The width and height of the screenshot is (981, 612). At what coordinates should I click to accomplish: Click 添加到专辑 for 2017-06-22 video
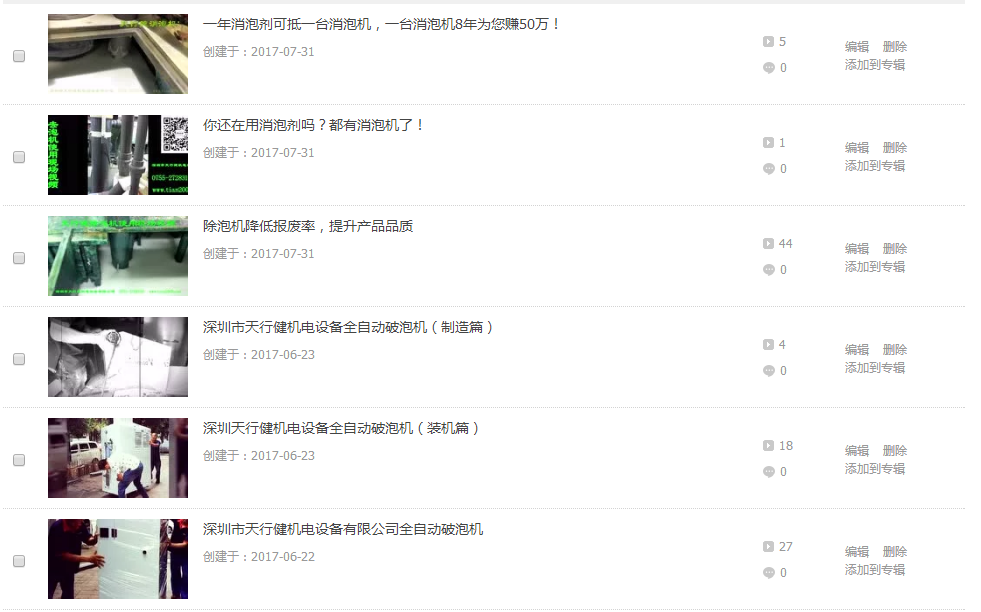pyautogui.click(x=875, y=569)
